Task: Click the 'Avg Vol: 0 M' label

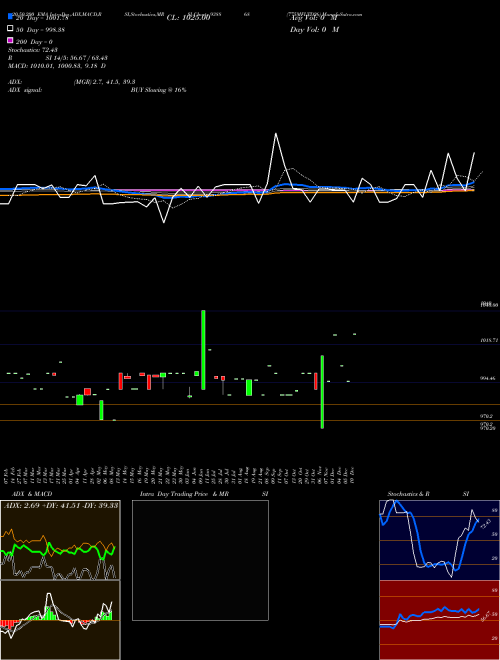Action: pyautogui.click(x=314, y=18)
